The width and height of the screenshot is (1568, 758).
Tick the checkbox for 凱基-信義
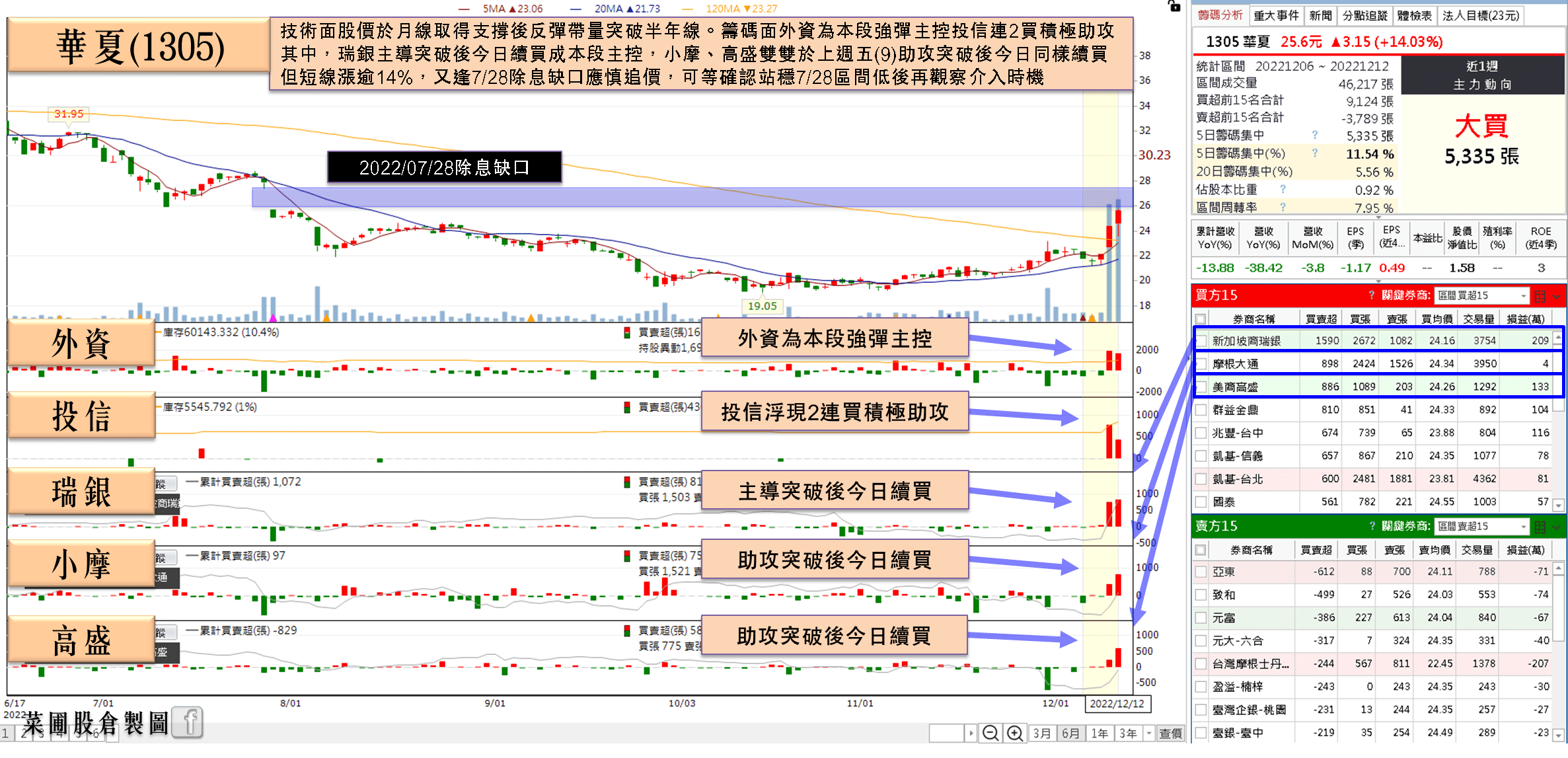tap(1201, 456)
